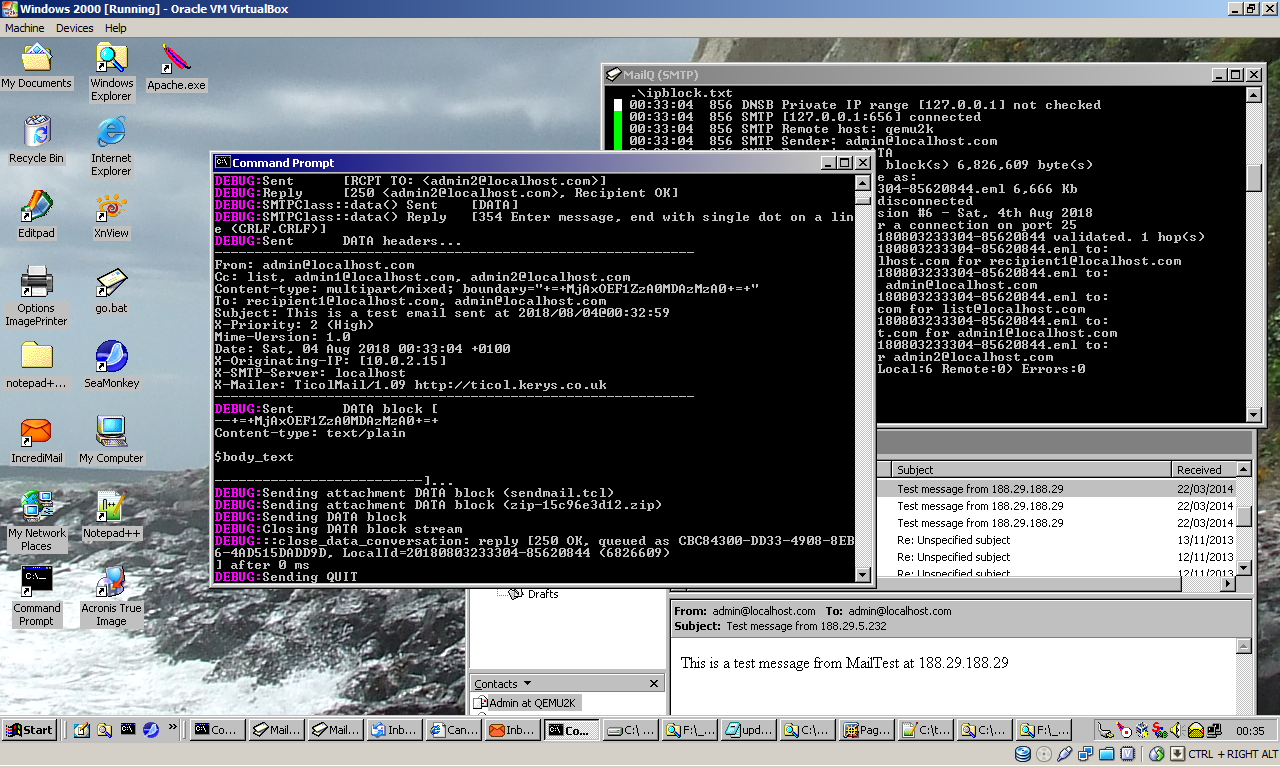
Task: Select the Editpad desktop shortcut
Action: pyautogui.click(x=36, y=215)
